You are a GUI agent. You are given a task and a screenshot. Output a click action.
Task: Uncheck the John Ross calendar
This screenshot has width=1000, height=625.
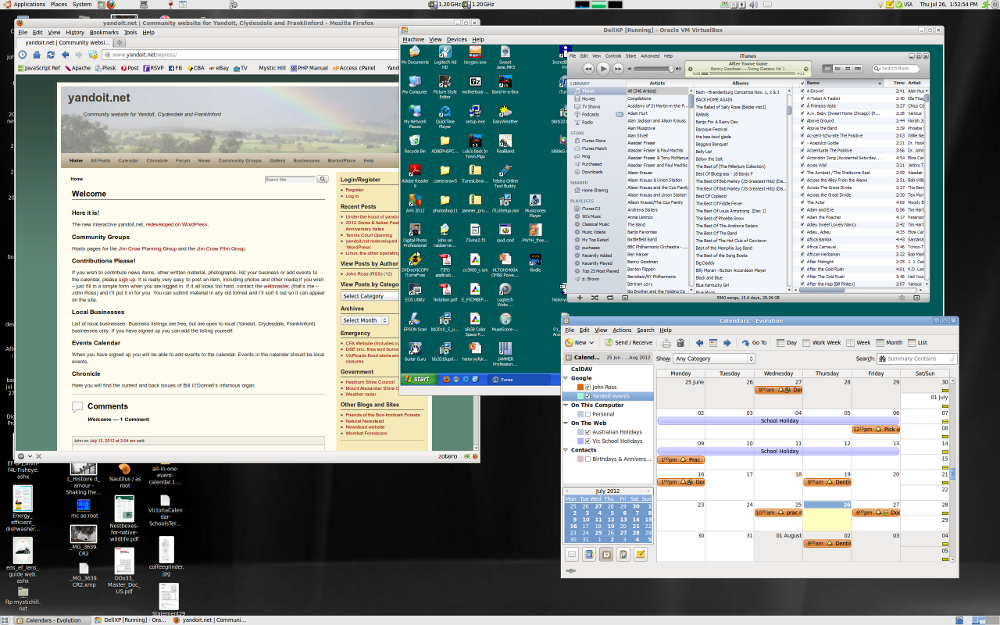click(588, 387)
